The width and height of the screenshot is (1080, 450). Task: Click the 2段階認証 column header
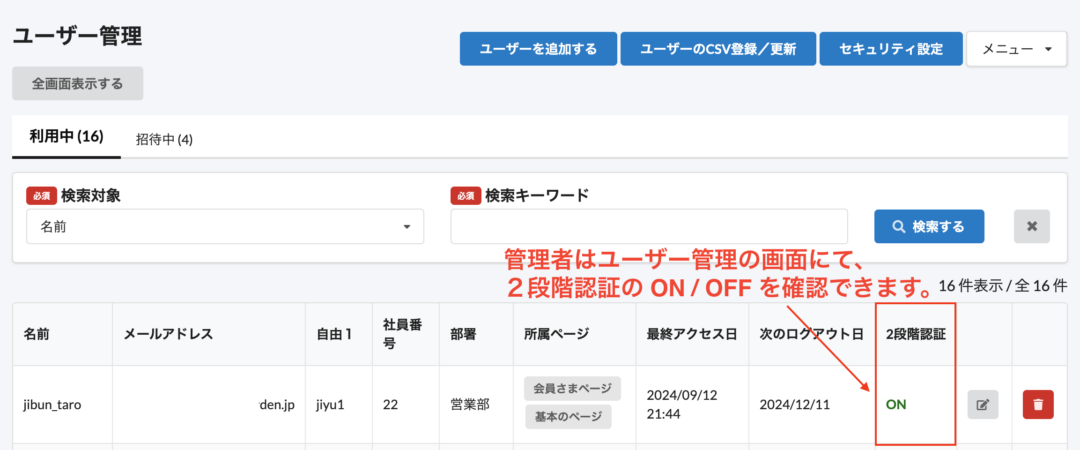tap(915, 334)
